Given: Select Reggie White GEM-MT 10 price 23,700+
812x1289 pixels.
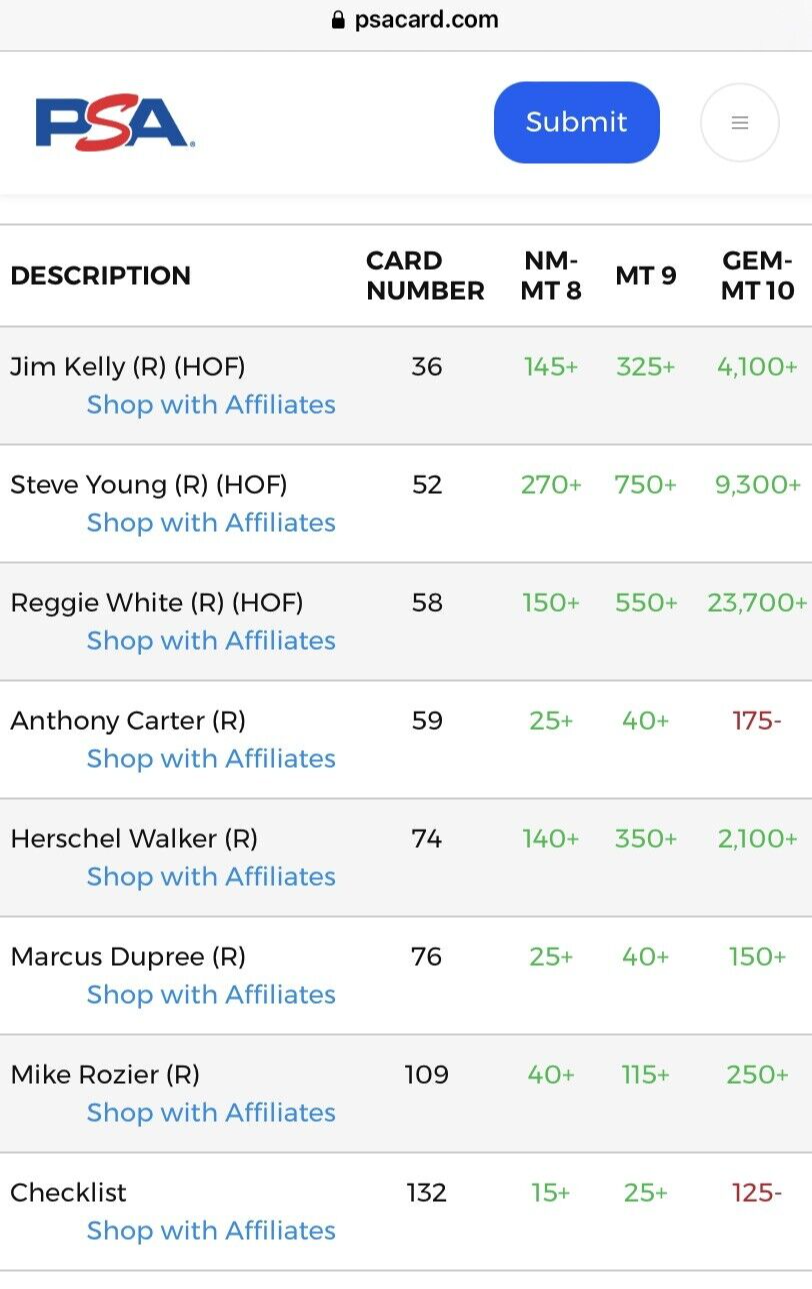Looking at the screenshot, I should [x=757, y=603].
